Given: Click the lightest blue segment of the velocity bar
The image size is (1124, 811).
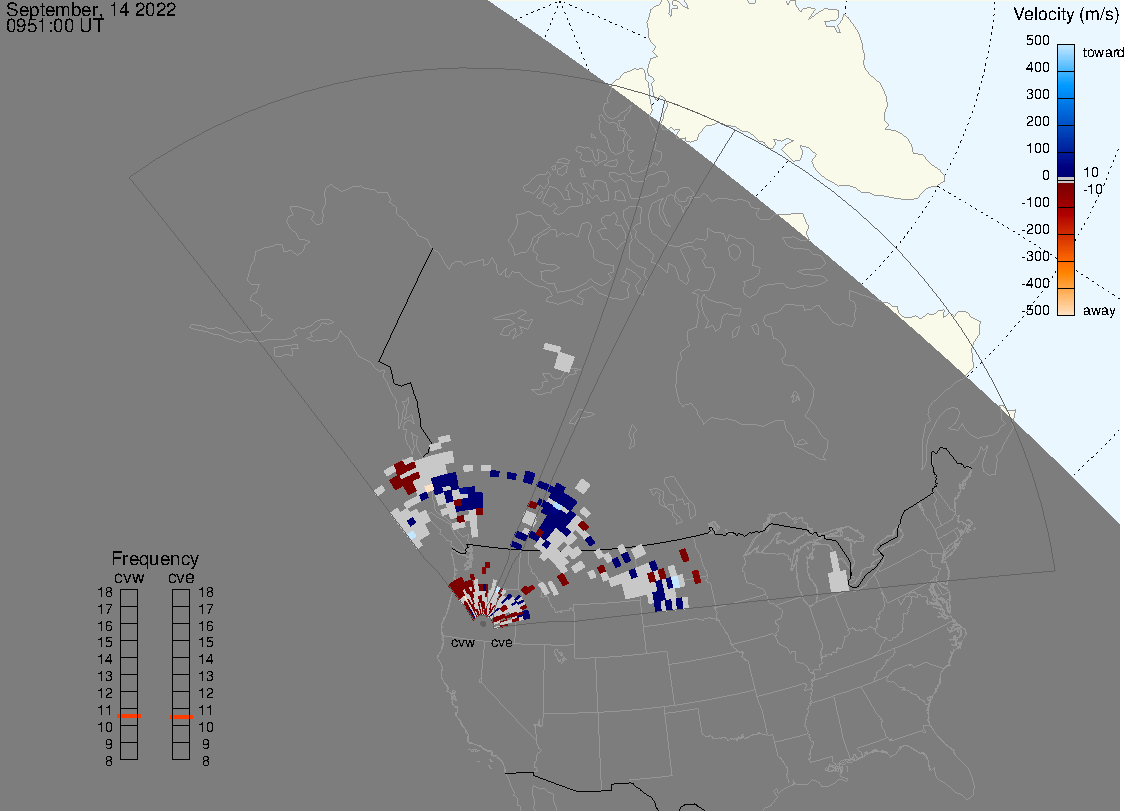Looking at the screenshot, I should point(1066,58).
